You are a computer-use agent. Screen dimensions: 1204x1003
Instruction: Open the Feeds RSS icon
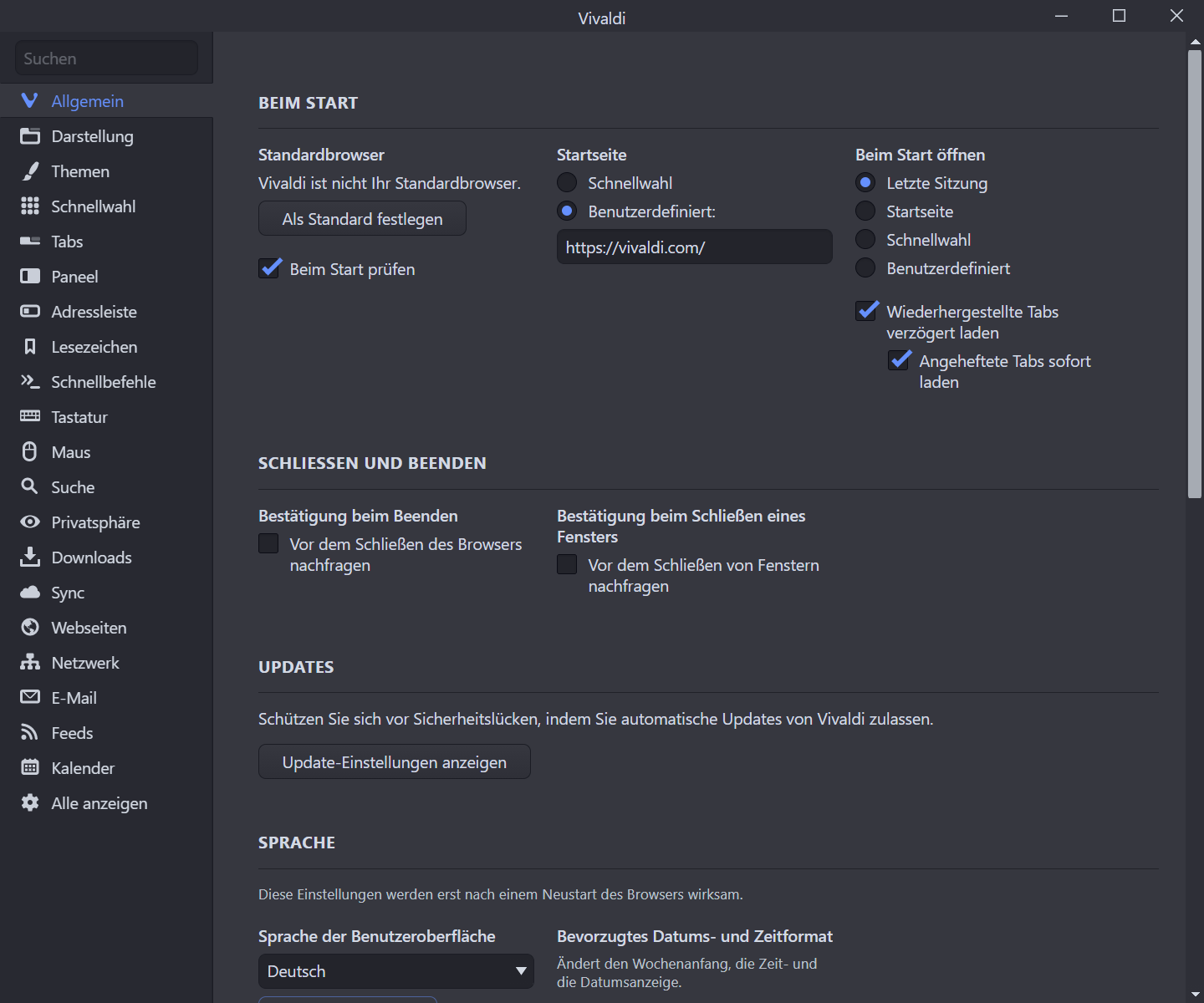click(x=30, y=733)
